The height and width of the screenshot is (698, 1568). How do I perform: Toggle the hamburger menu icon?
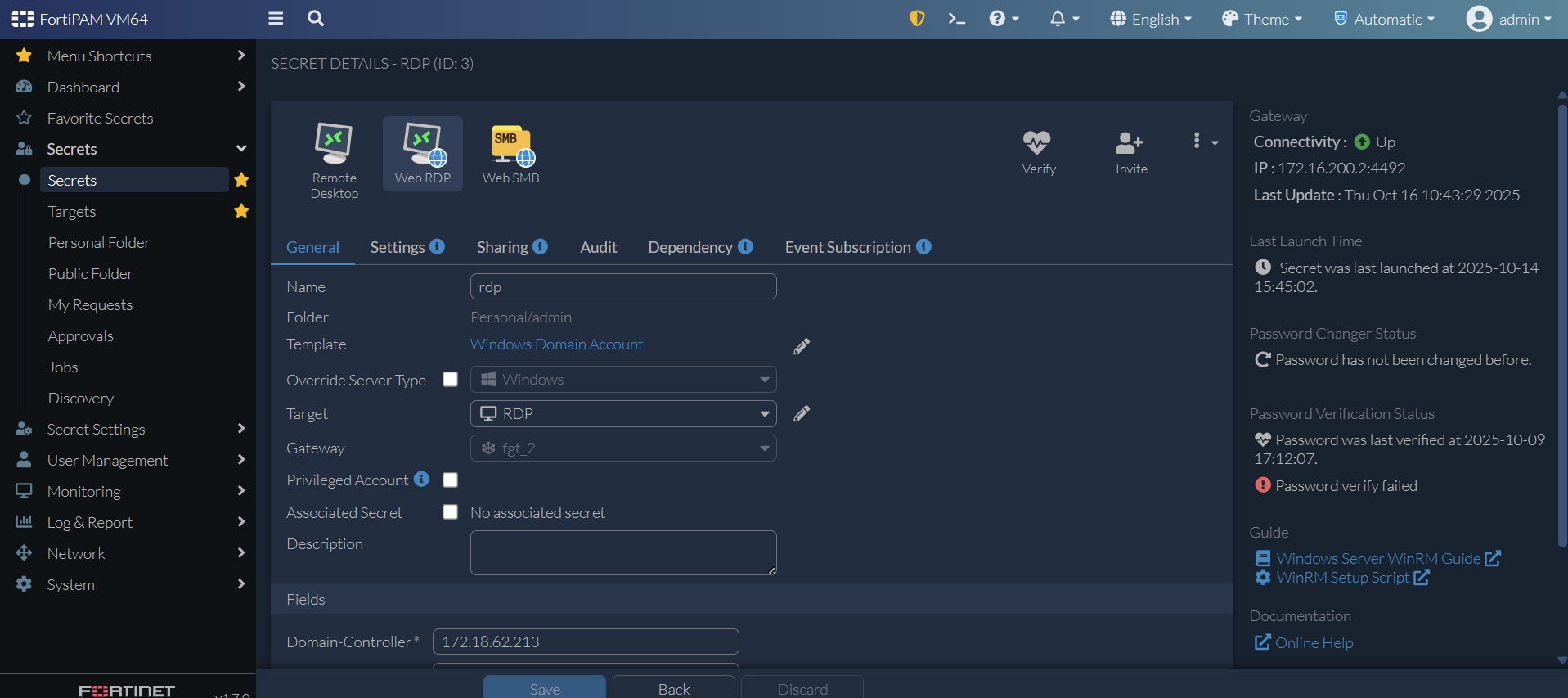[x=276, y=18]
